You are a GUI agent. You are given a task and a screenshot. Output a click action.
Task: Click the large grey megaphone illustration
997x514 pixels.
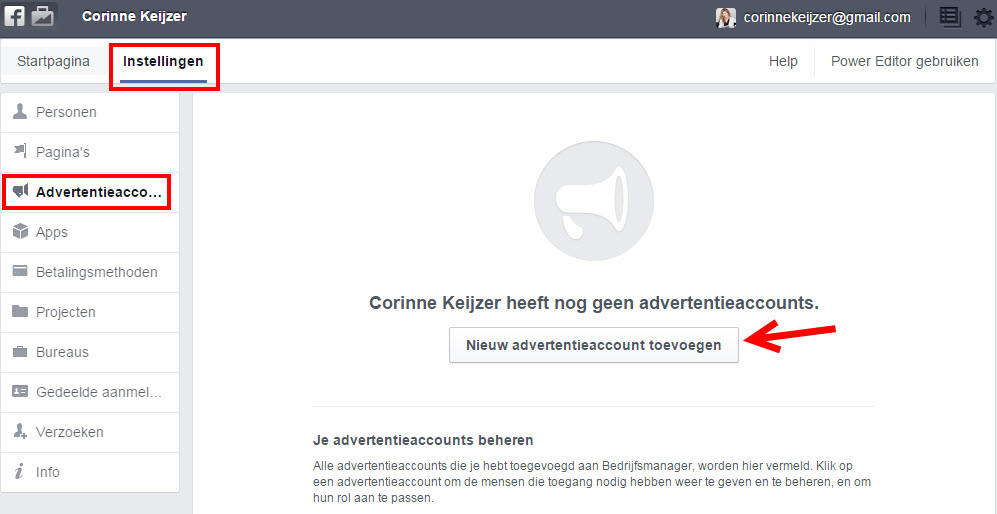(594, 201)
